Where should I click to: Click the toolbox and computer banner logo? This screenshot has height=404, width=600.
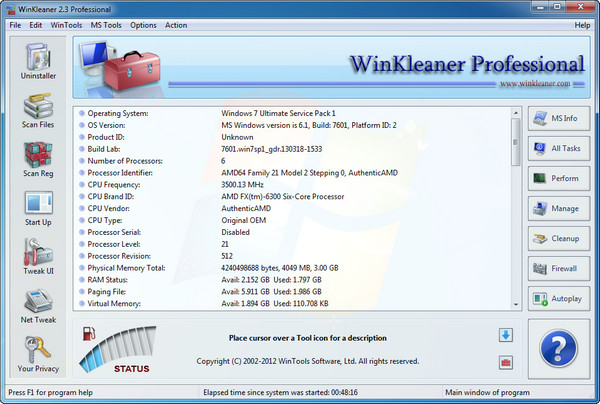pos(119,67)
